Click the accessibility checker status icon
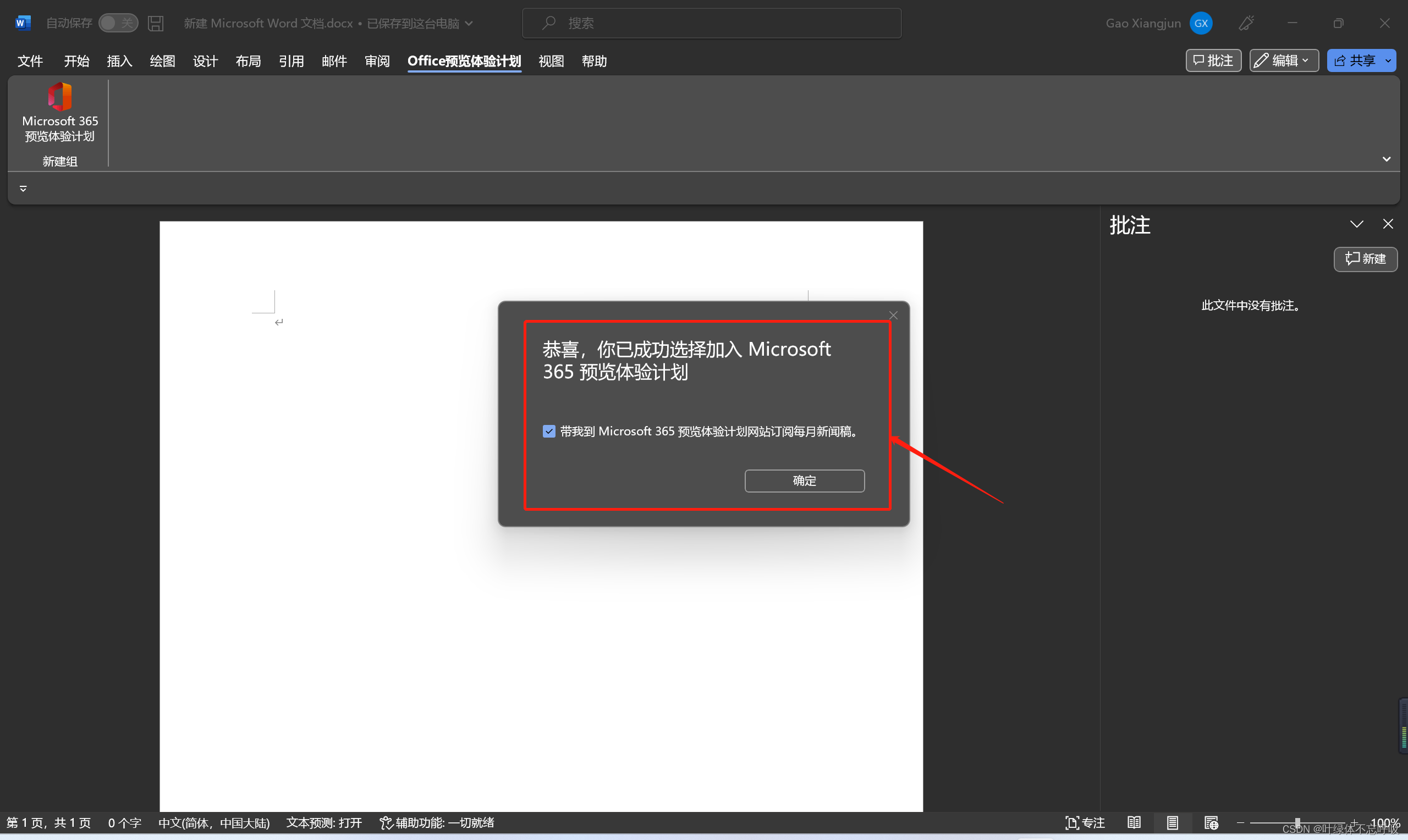This screenshot has width=1408, height=840. tap(386, 822)
